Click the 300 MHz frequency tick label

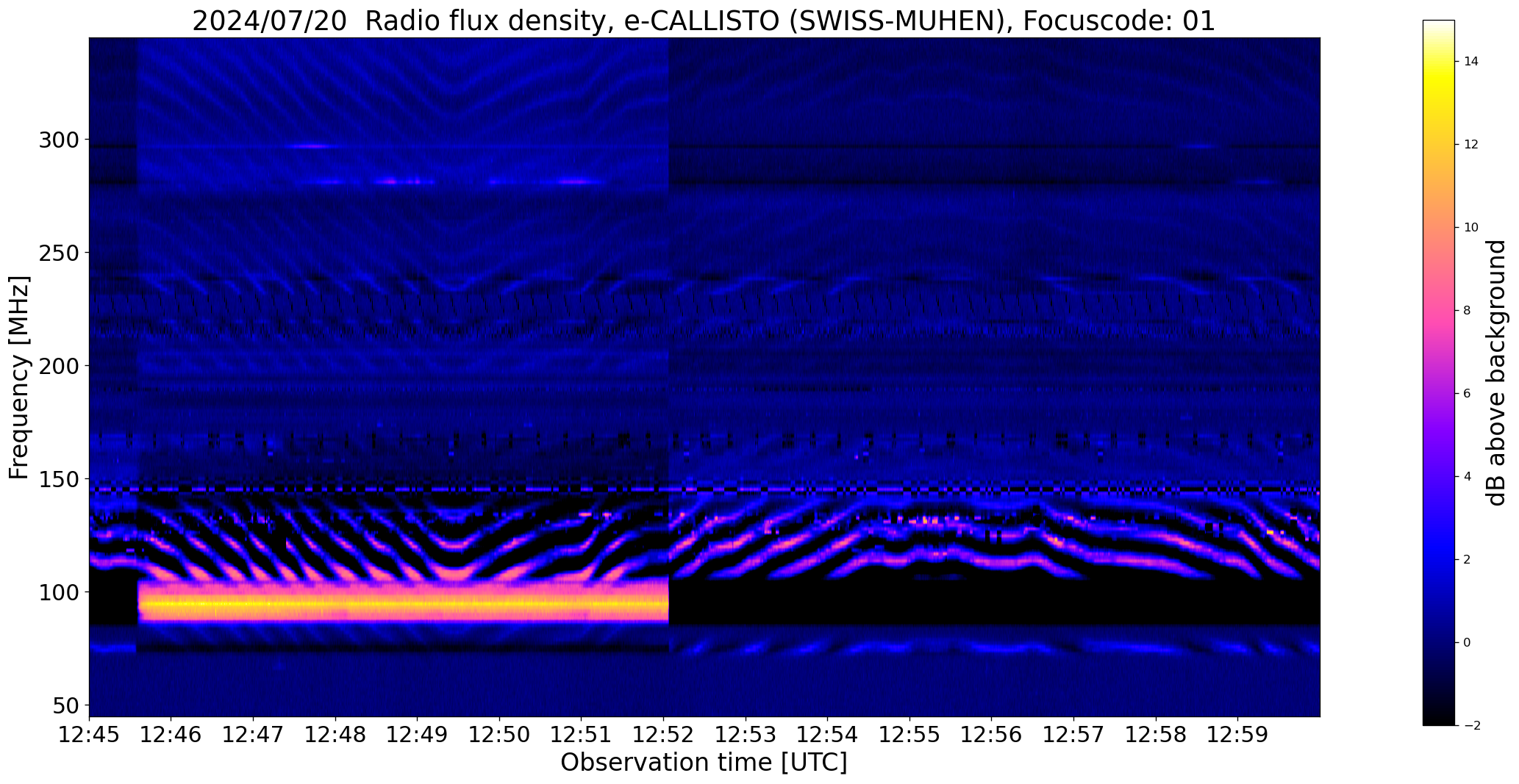60,140
